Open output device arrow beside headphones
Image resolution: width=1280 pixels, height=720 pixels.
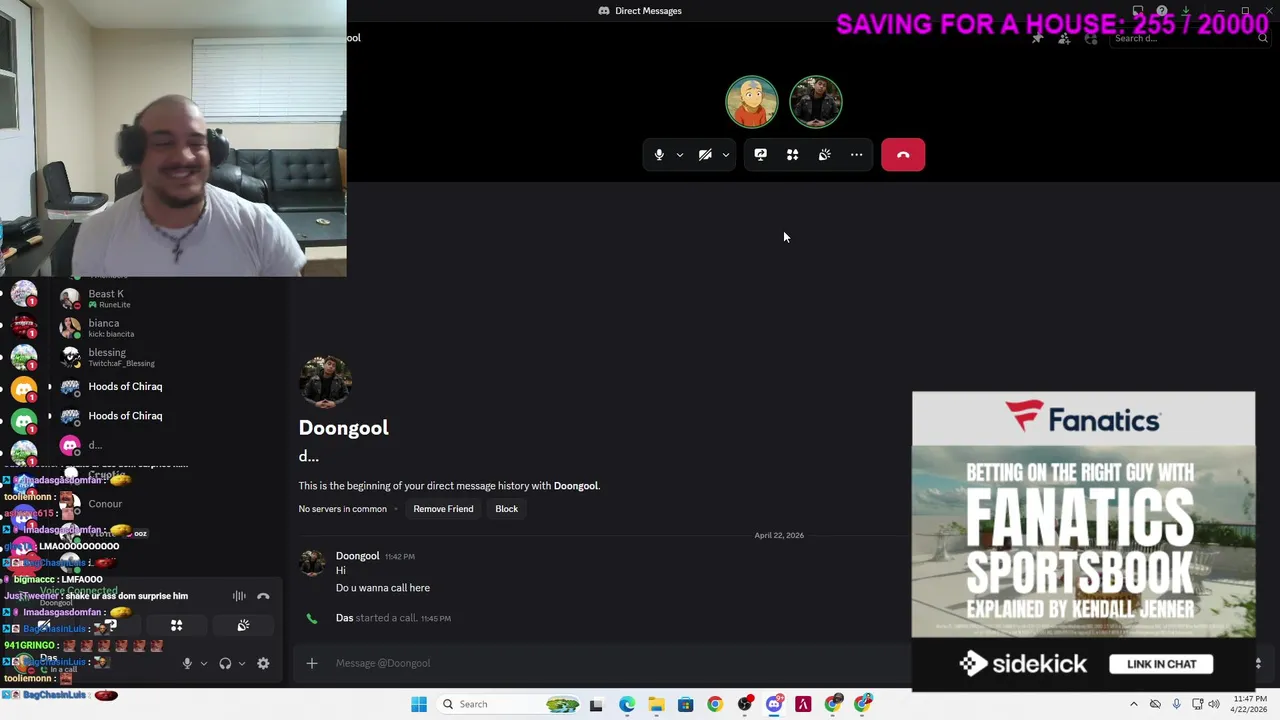click(x=241, y=664)
